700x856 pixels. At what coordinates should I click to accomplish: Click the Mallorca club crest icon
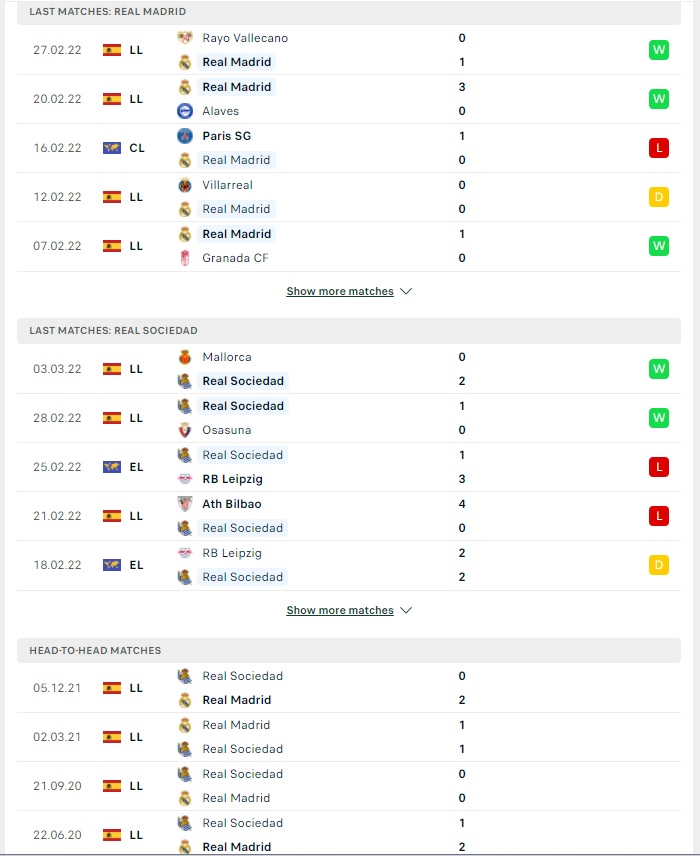tap(185, 357)
